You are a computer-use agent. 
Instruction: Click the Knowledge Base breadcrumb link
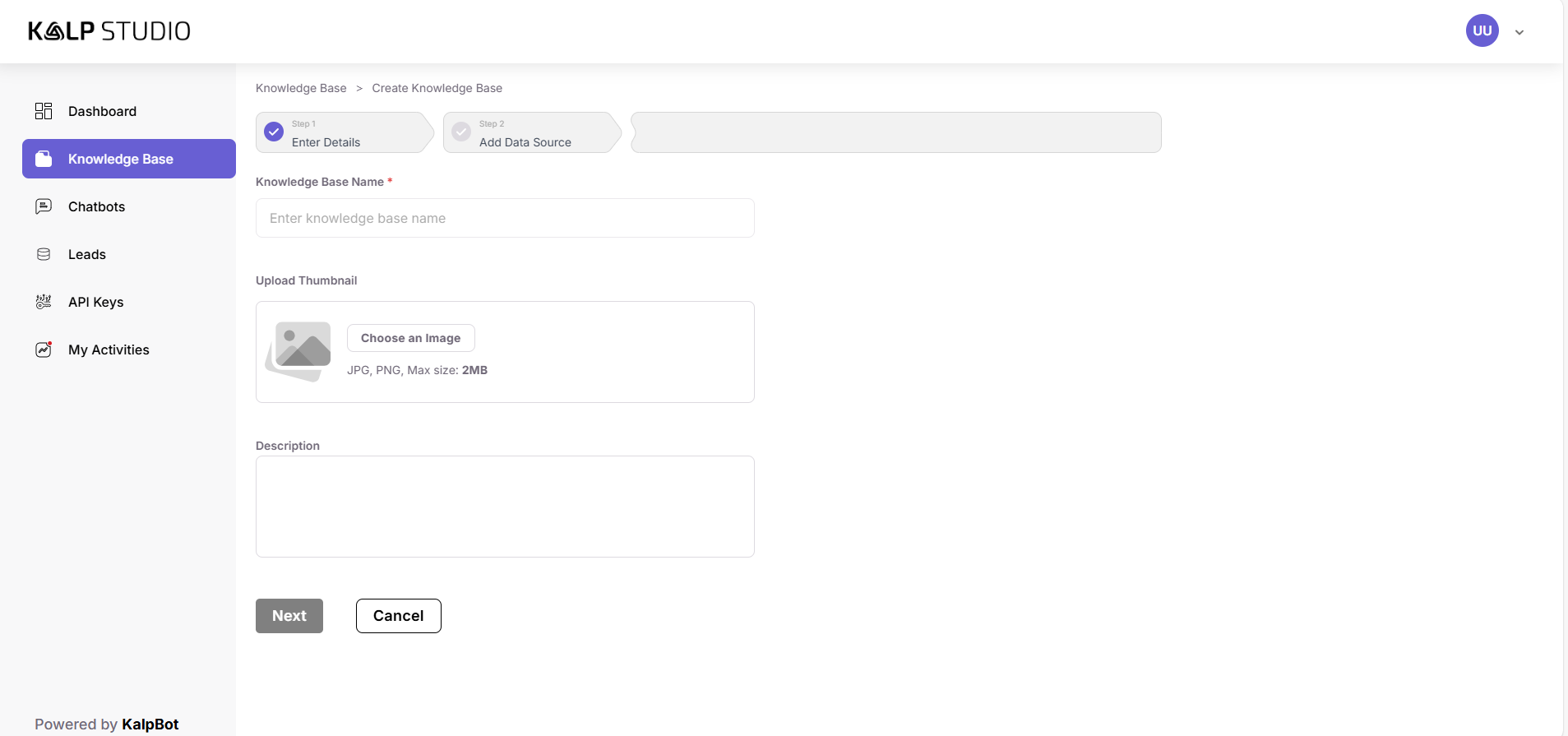point(301,88)
